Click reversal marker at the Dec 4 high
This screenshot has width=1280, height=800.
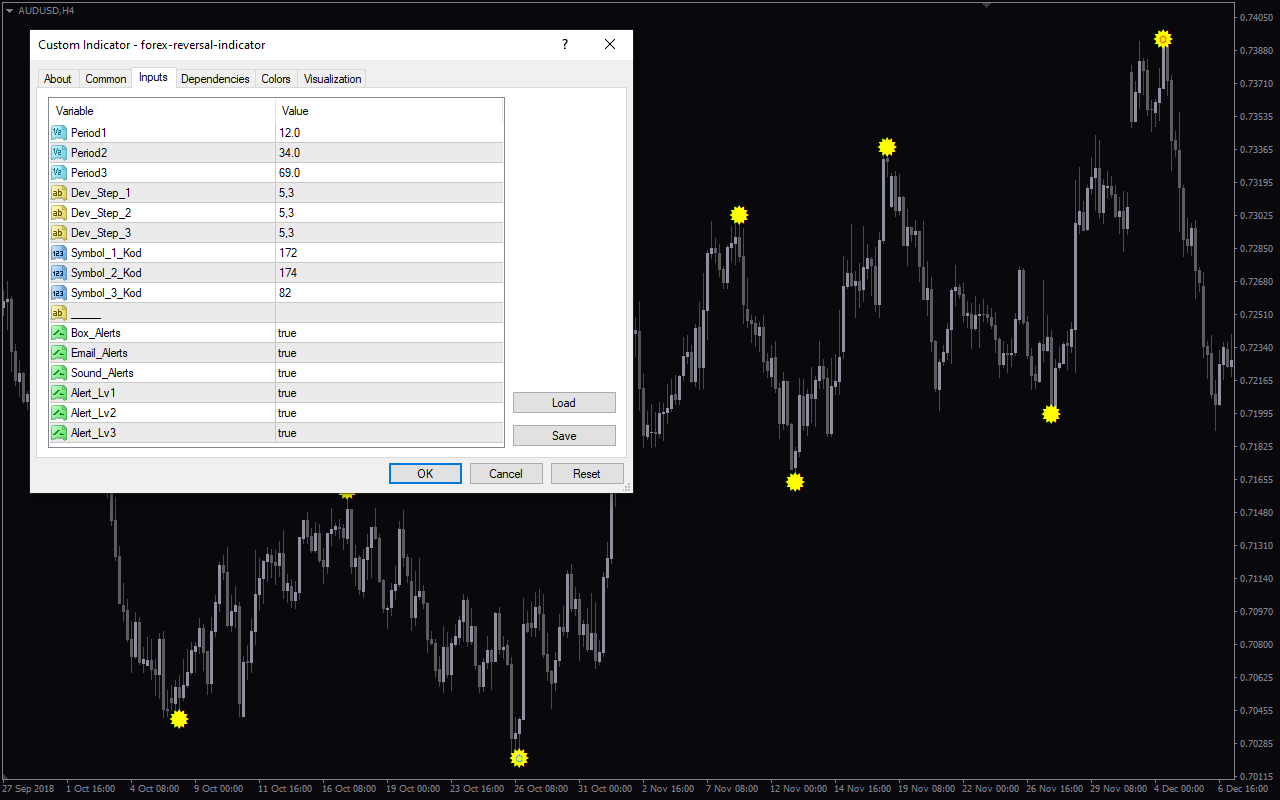[x=1163, y=39]
